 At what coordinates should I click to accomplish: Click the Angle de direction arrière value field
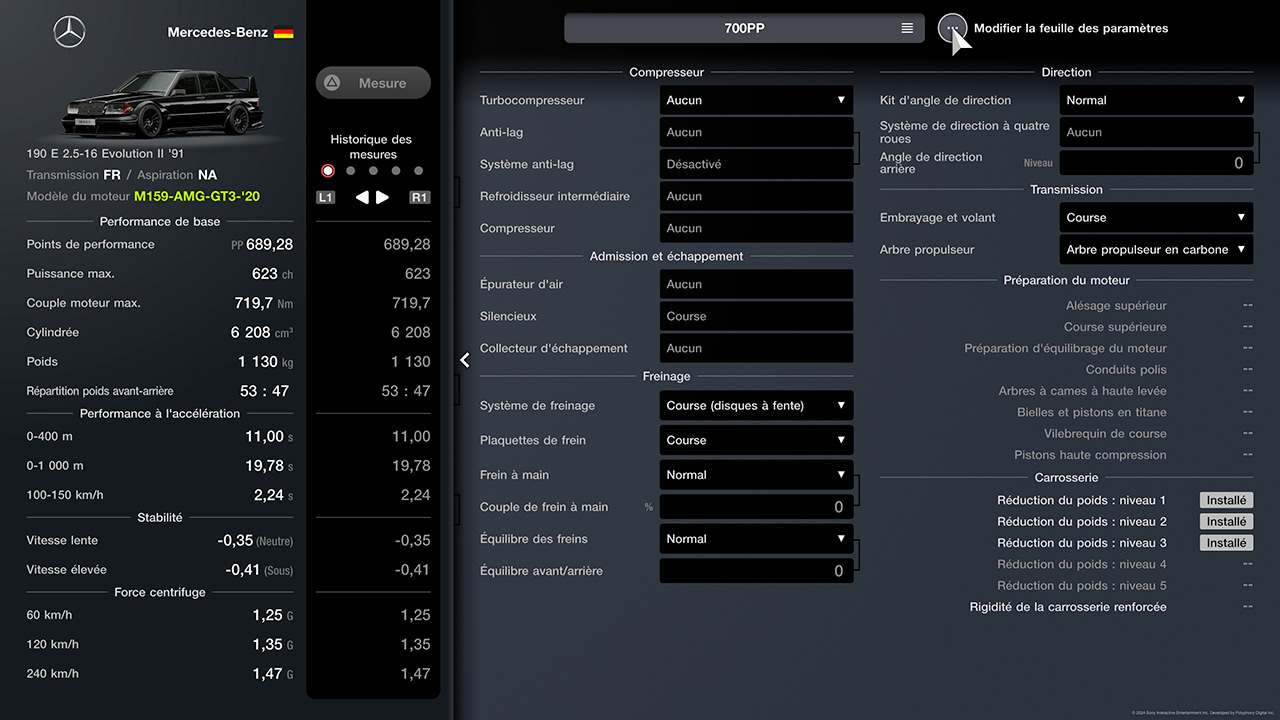1157,163
